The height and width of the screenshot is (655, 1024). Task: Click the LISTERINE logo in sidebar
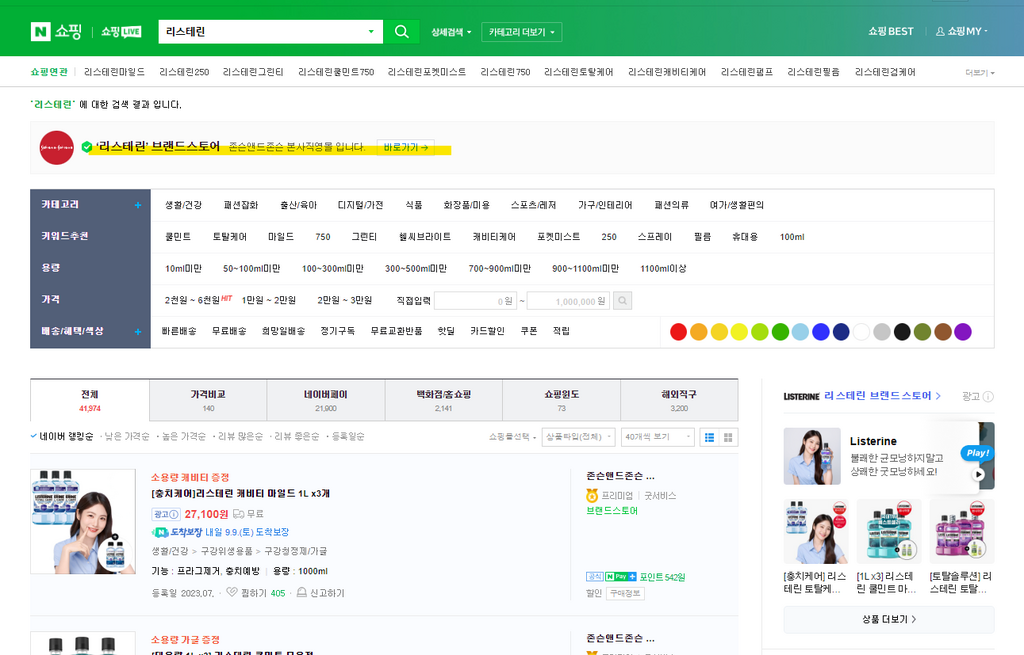click(801, 396)
